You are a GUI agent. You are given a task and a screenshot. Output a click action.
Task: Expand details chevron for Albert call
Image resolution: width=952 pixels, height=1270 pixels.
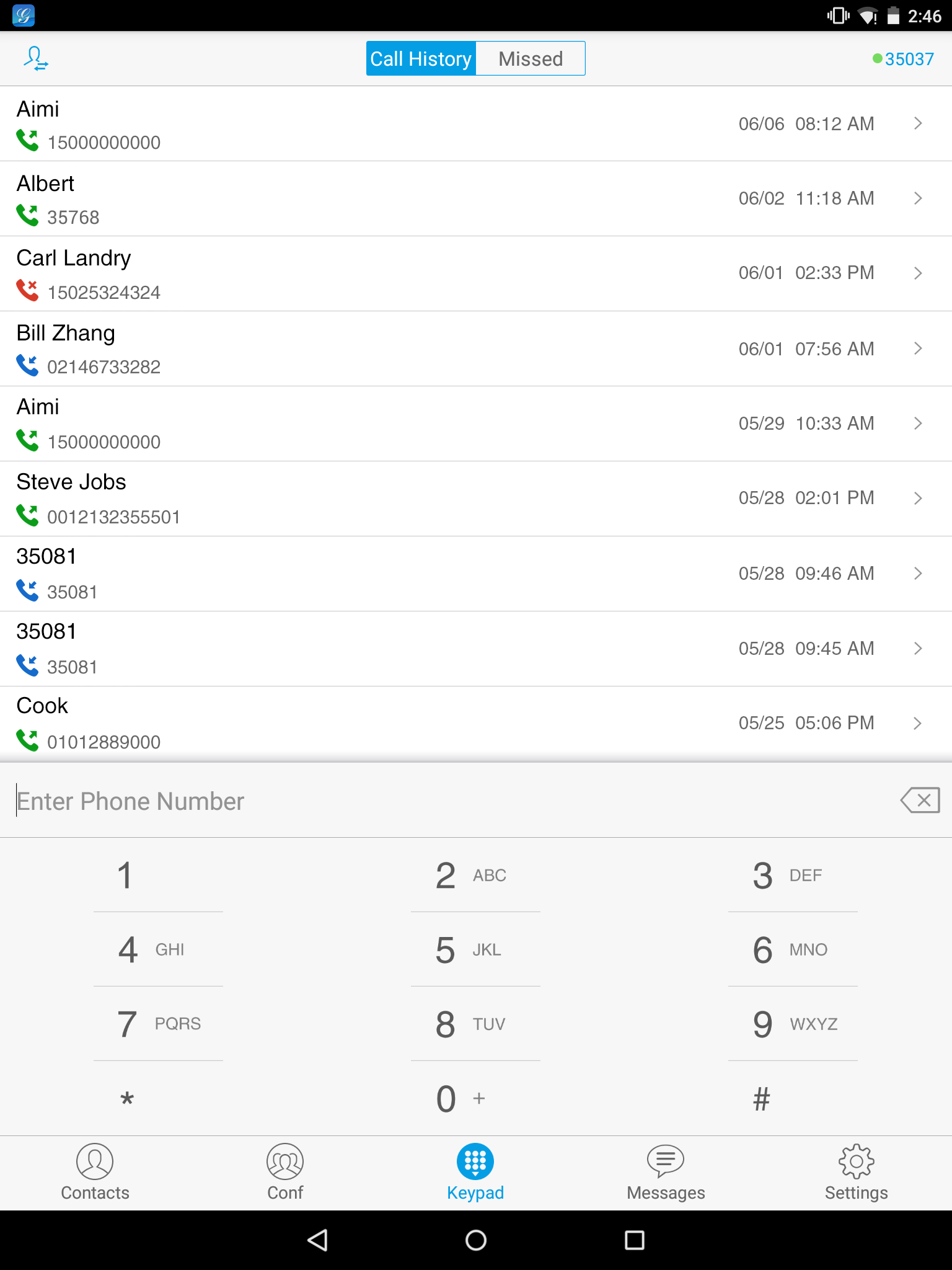[918, 198]
